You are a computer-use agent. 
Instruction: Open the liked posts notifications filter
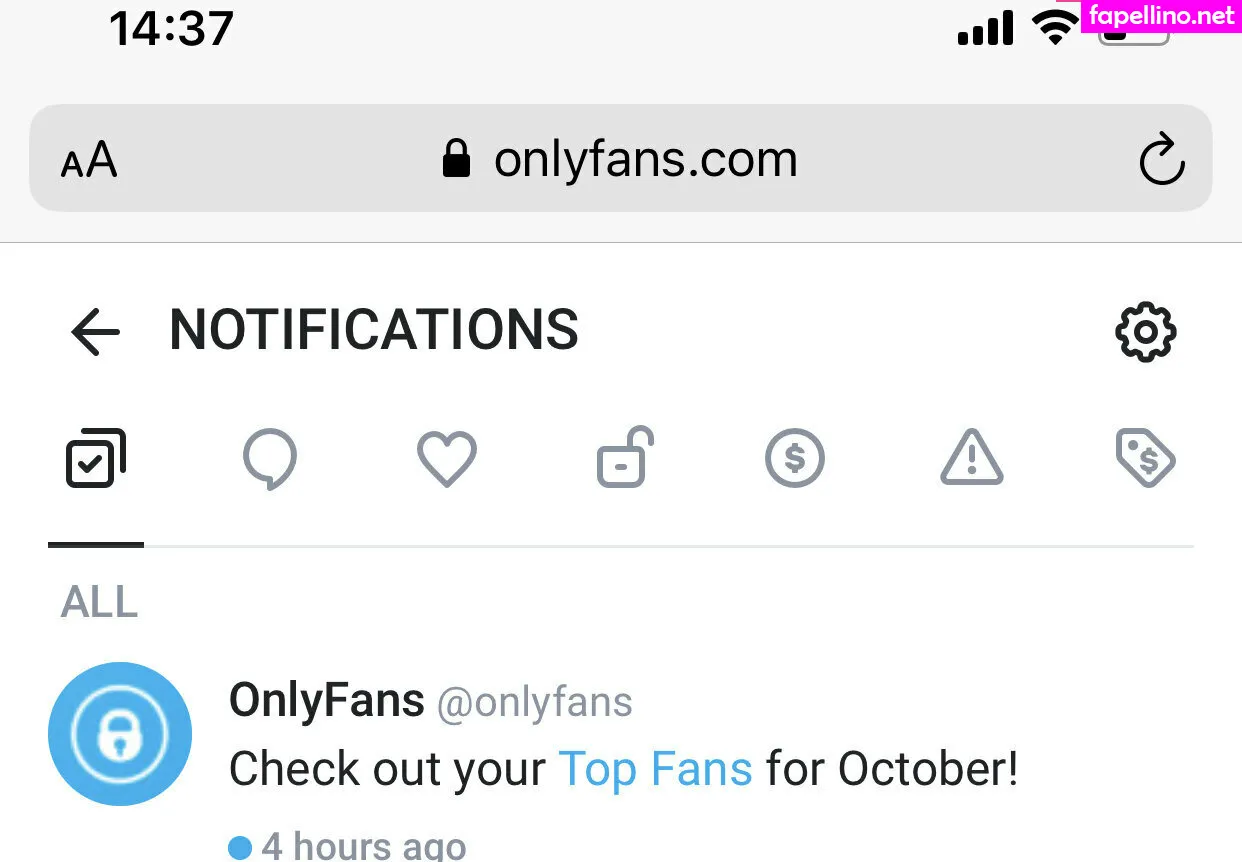[x=446, y=458]
